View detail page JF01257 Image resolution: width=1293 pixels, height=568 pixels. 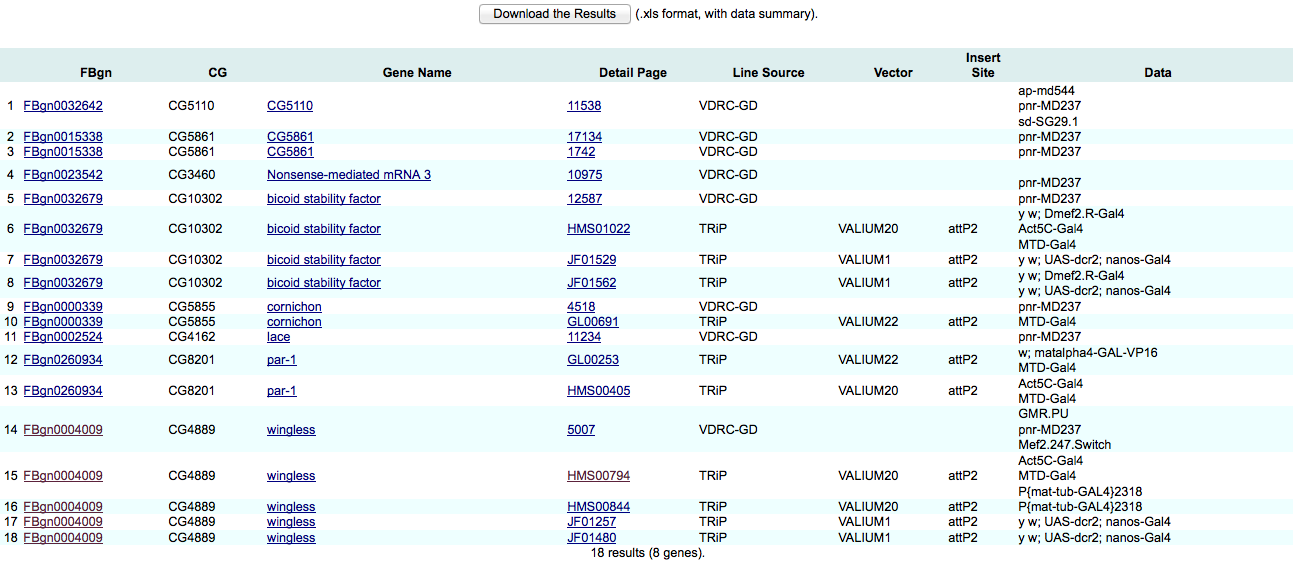click(592, 522)
